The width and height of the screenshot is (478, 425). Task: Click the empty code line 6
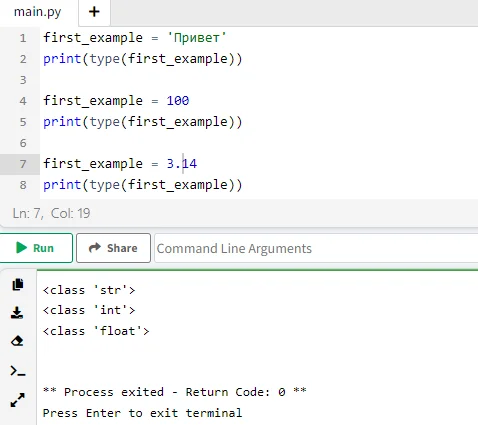click(260, 143)
